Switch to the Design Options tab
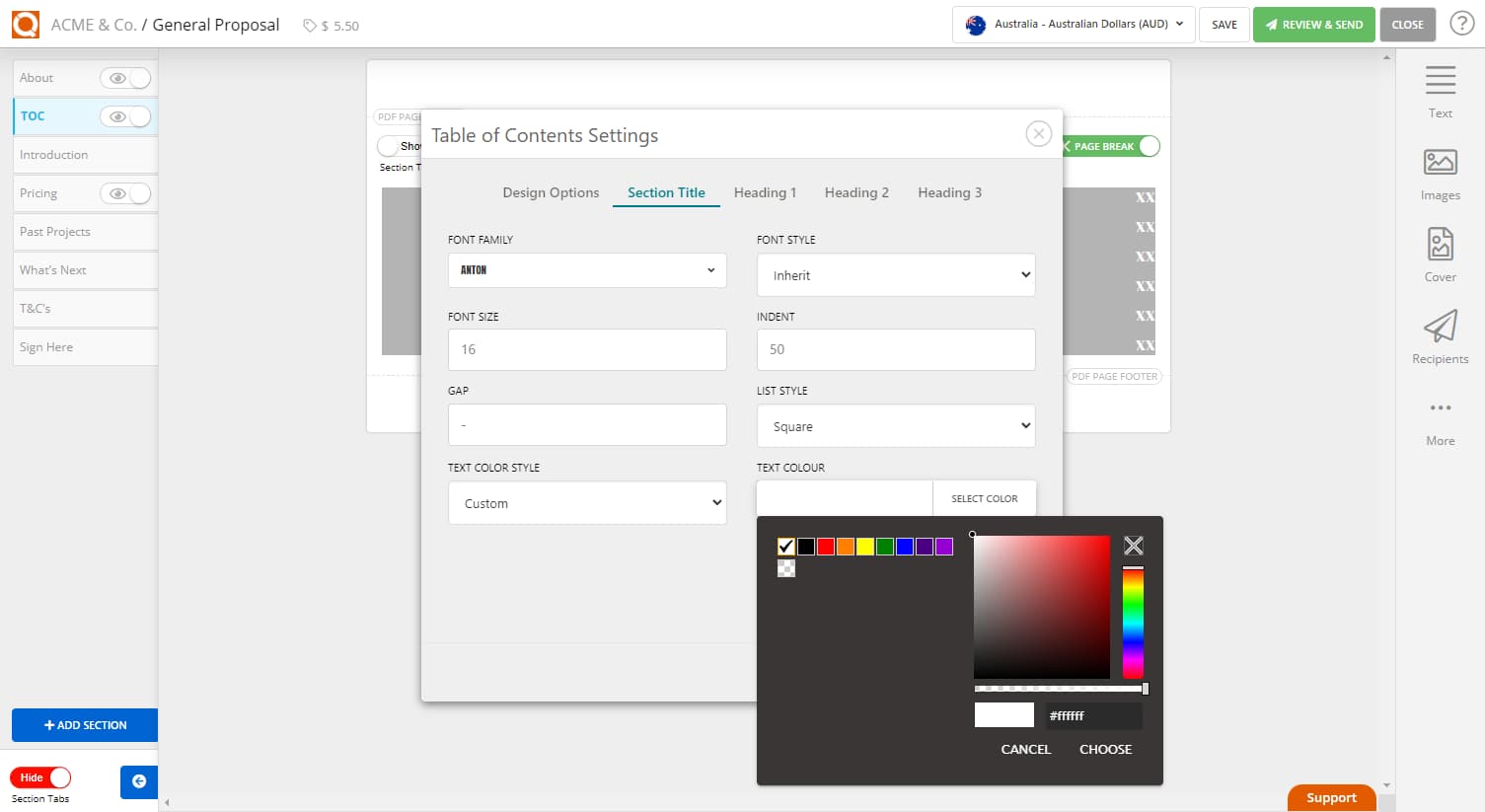This screenshot has height=812, width=1485. tap(551, 192)
